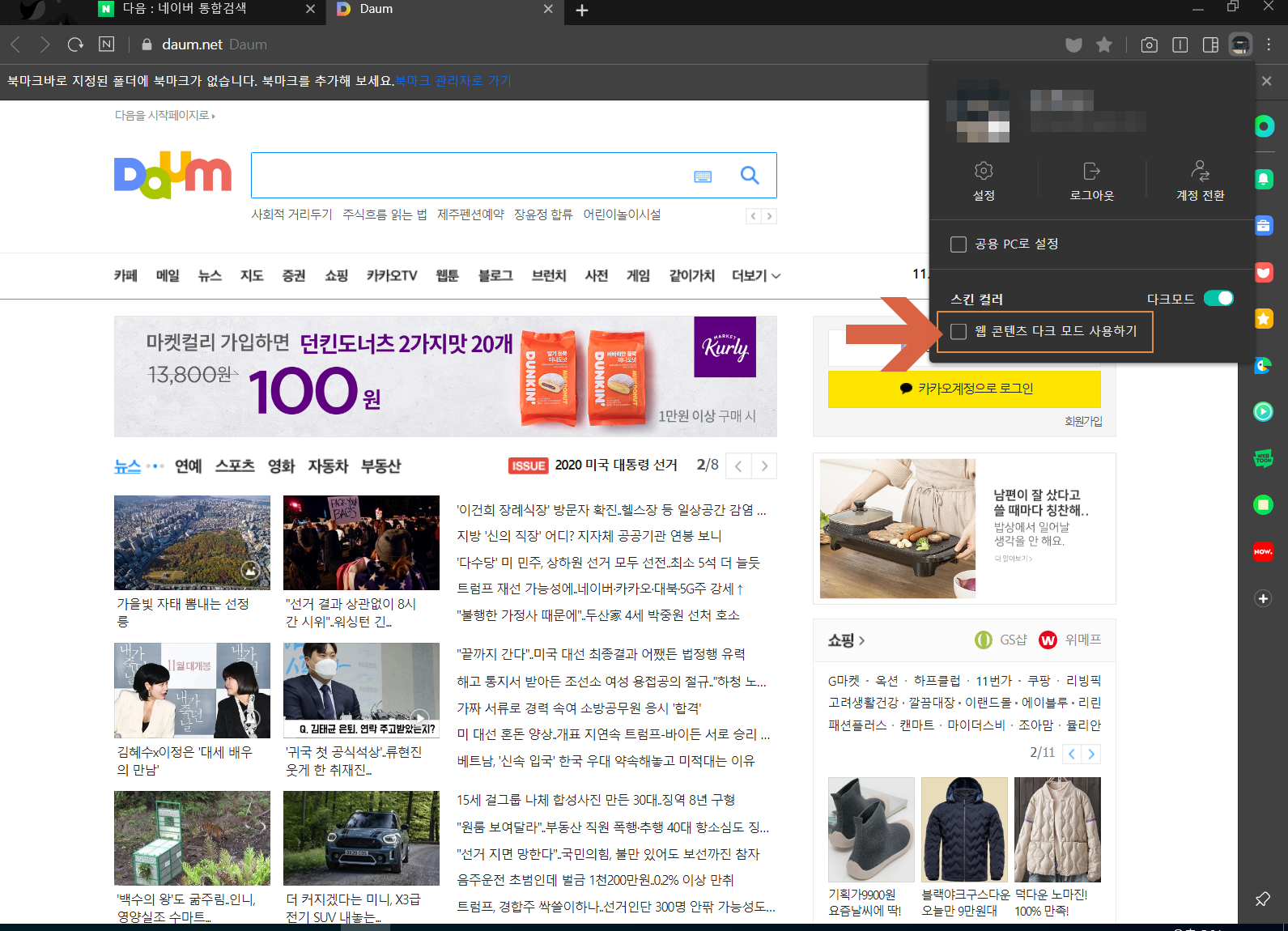
Task: Select the 부동산 news tab
Action: click(x=380, y=466)
